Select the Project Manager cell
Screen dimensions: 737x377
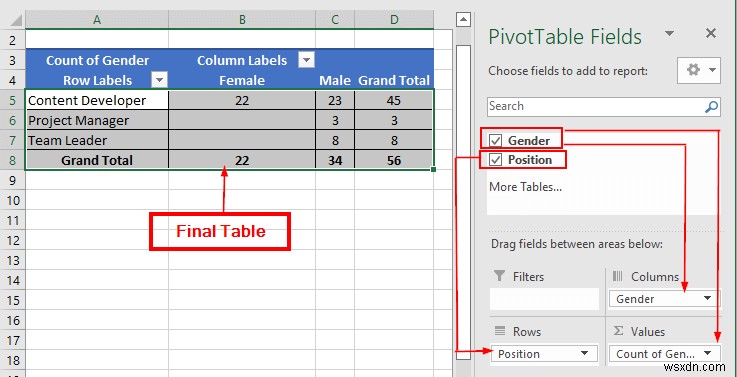click(x=97, y=120)
